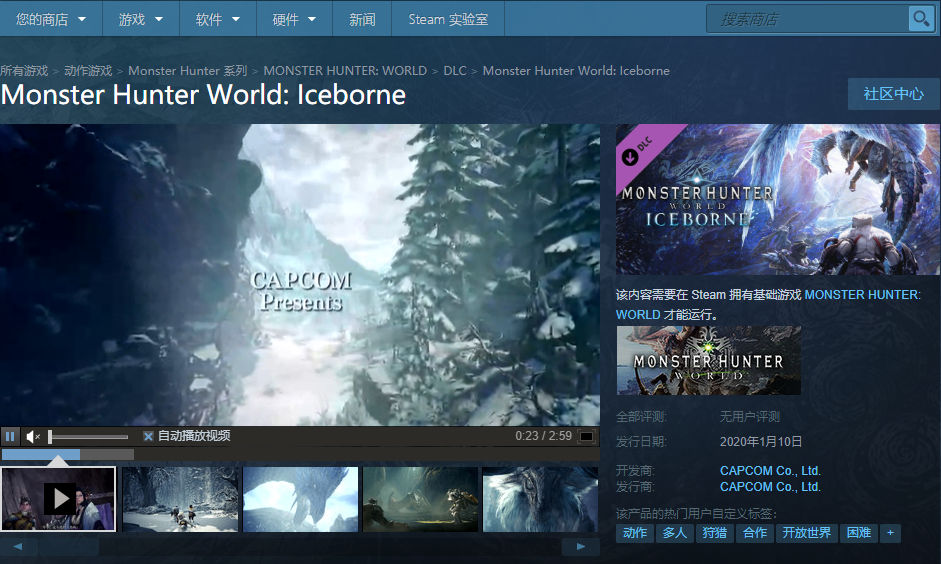Select the 狩猎 tag
941x564 pixels.
click(715, 533)
